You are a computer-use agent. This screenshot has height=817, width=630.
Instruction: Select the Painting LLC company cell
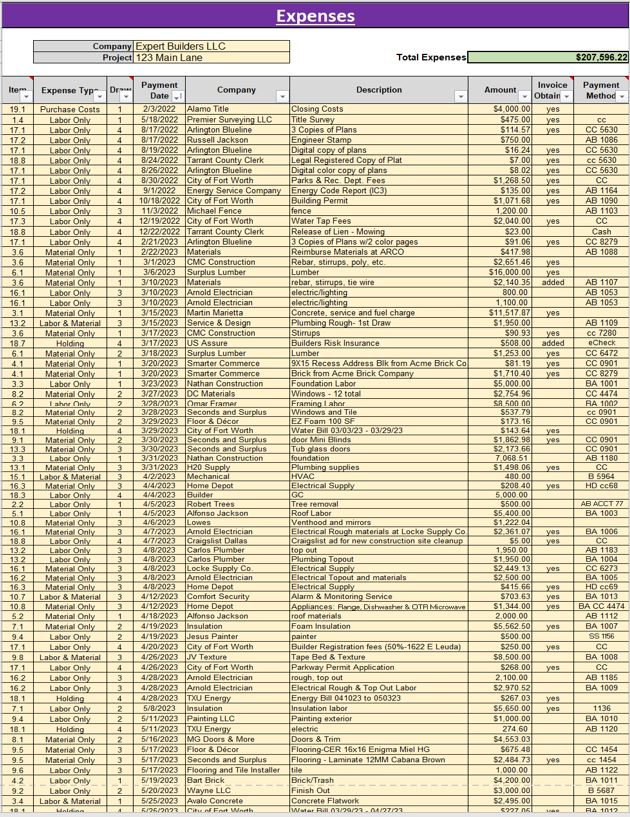[x=238, y=719]
